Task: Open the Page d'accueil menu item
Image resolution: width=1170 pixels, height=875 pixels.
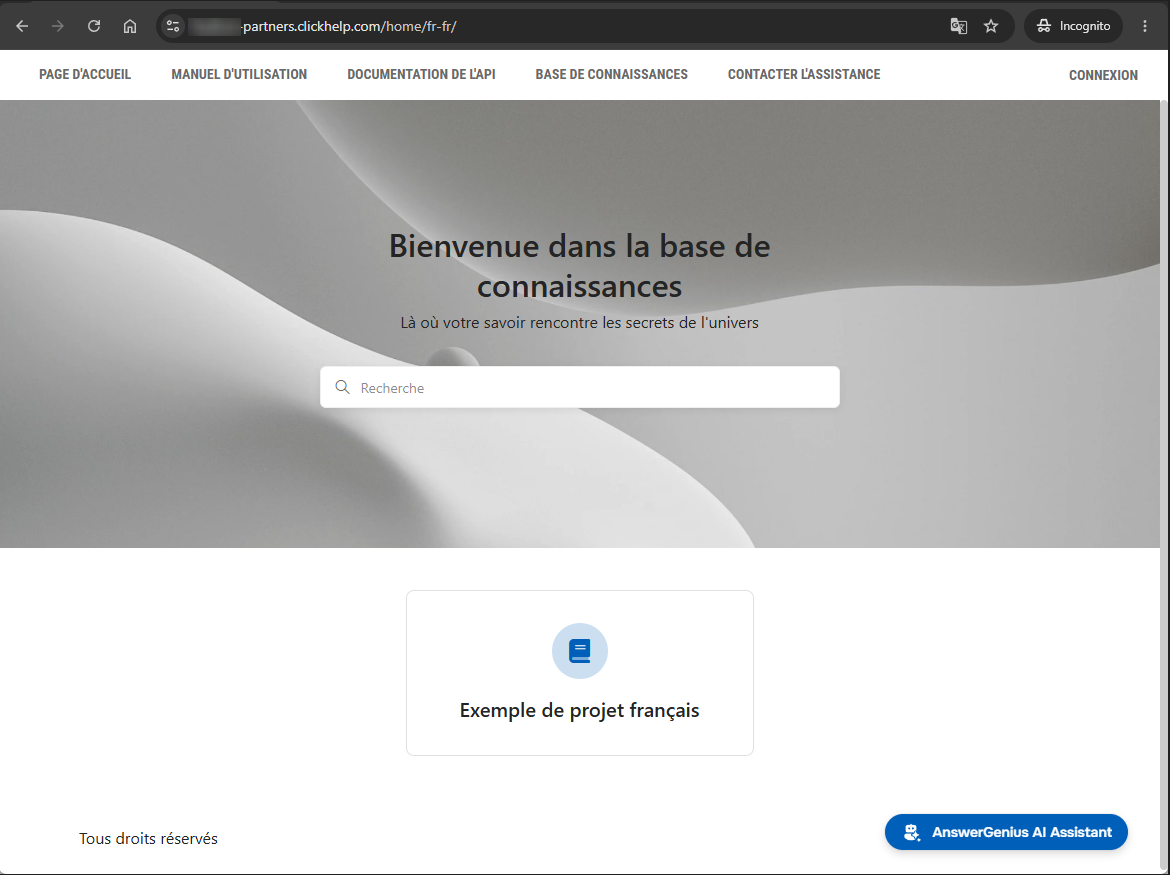Action: 85,75
